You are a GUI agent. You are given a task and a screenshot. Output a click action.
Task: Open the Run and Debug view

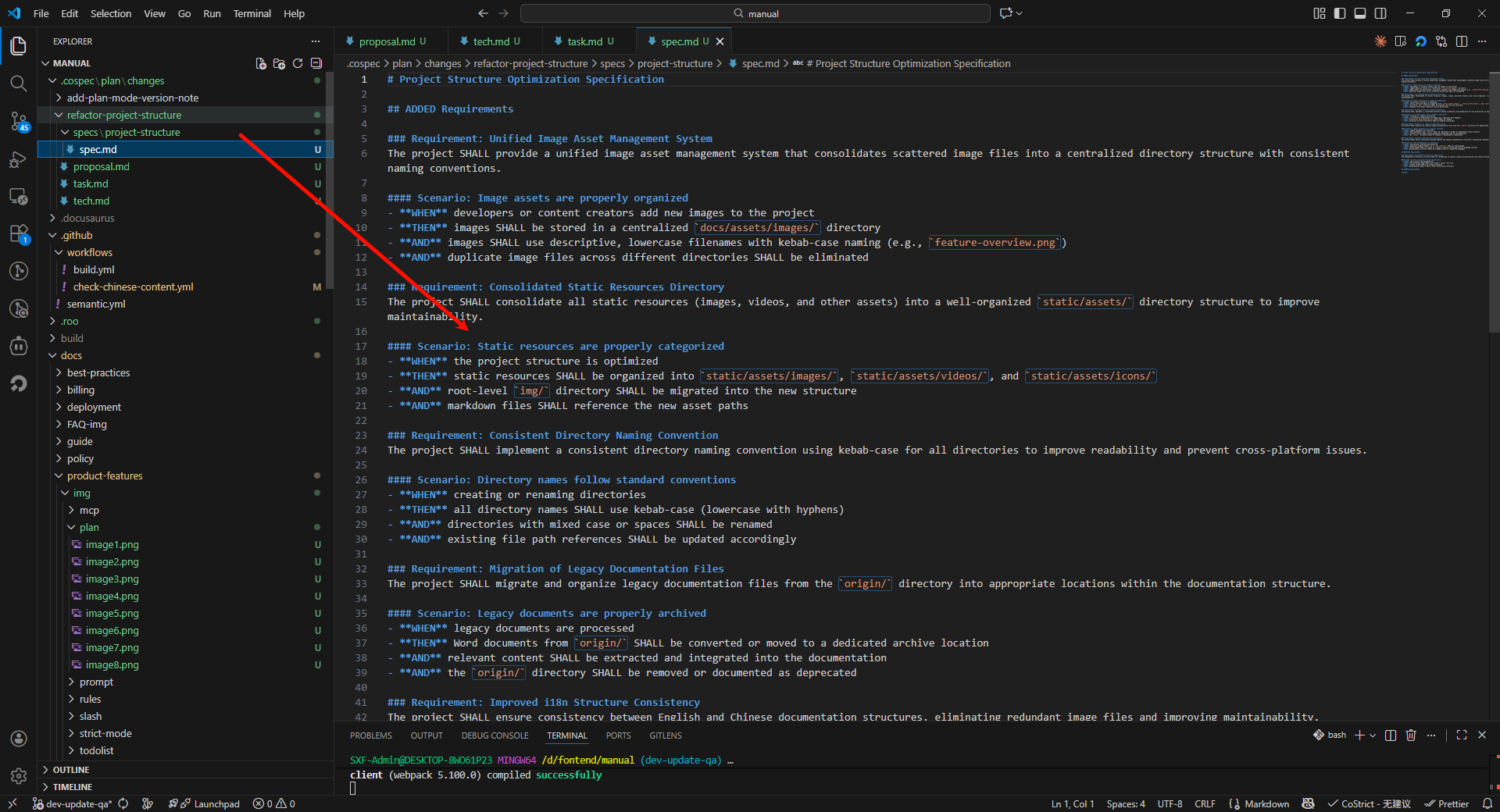(x=18, y=159)
